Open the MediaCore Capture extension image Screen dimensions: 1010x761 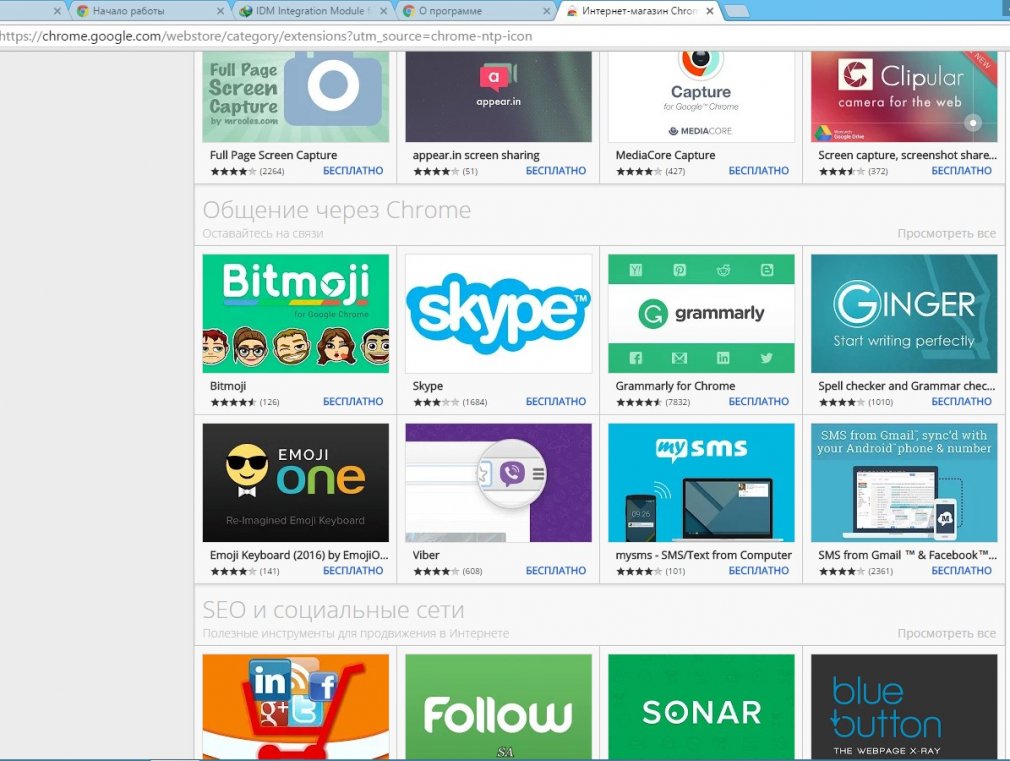pos(701,97)
